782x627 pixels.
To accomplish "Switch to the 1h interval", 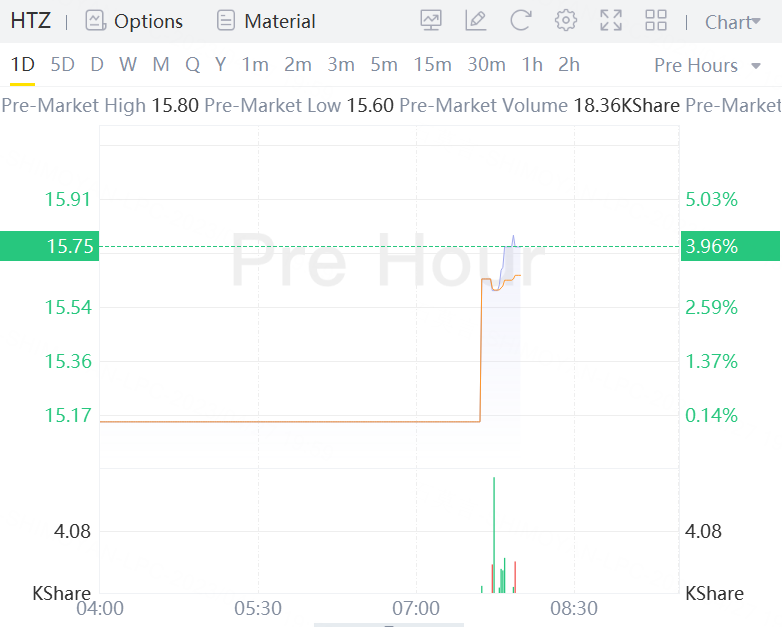I will (532, 65).
